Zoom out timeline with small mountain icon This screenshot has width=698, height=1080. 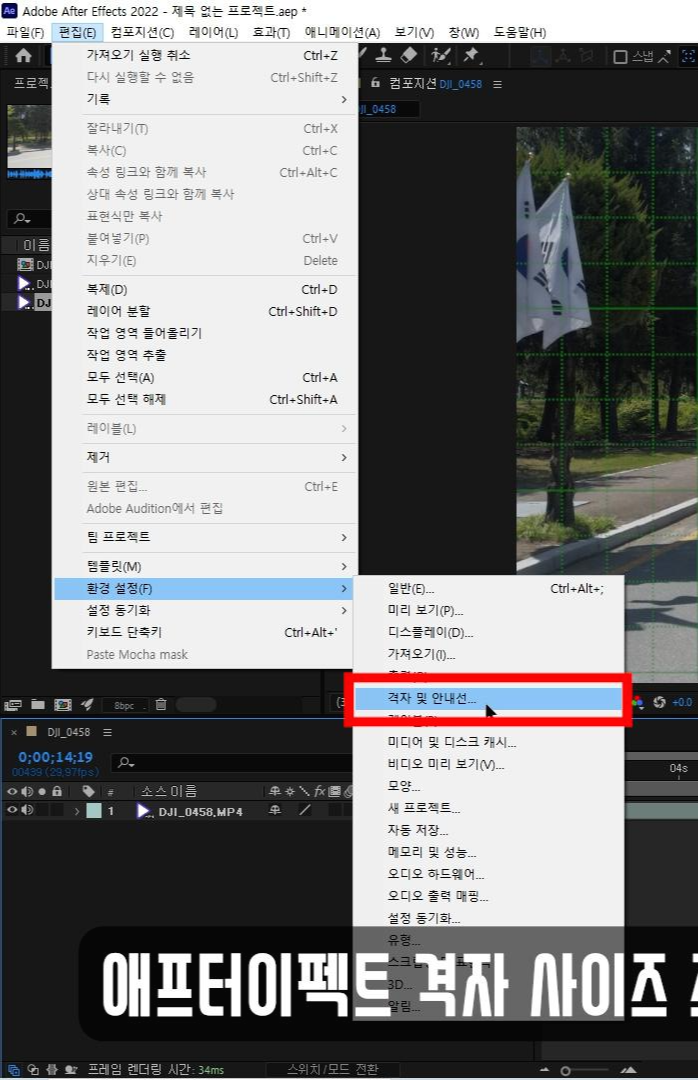[544, 1070]
